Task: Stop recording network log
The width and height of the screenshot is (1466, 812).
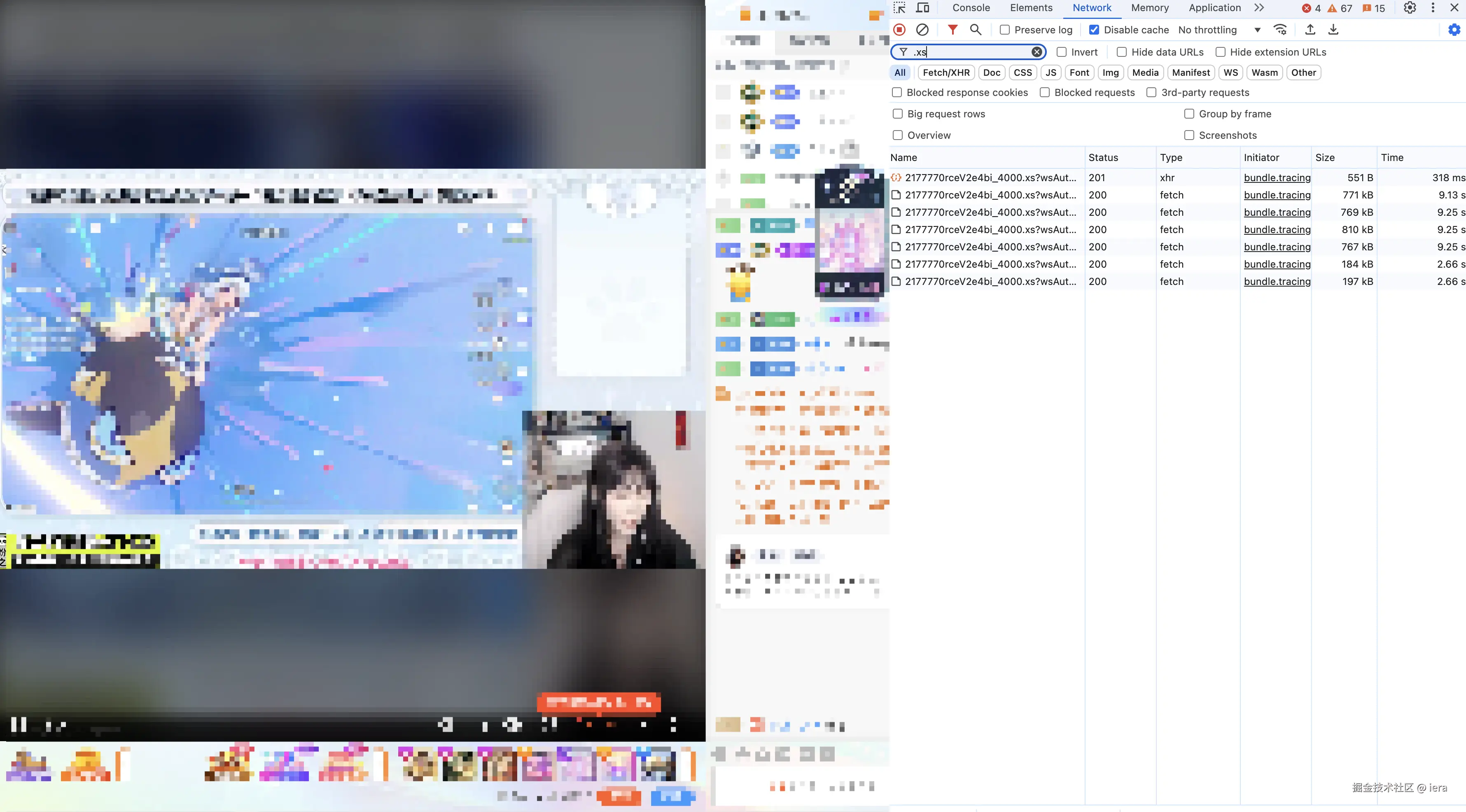Action: (x=899, y=30)
